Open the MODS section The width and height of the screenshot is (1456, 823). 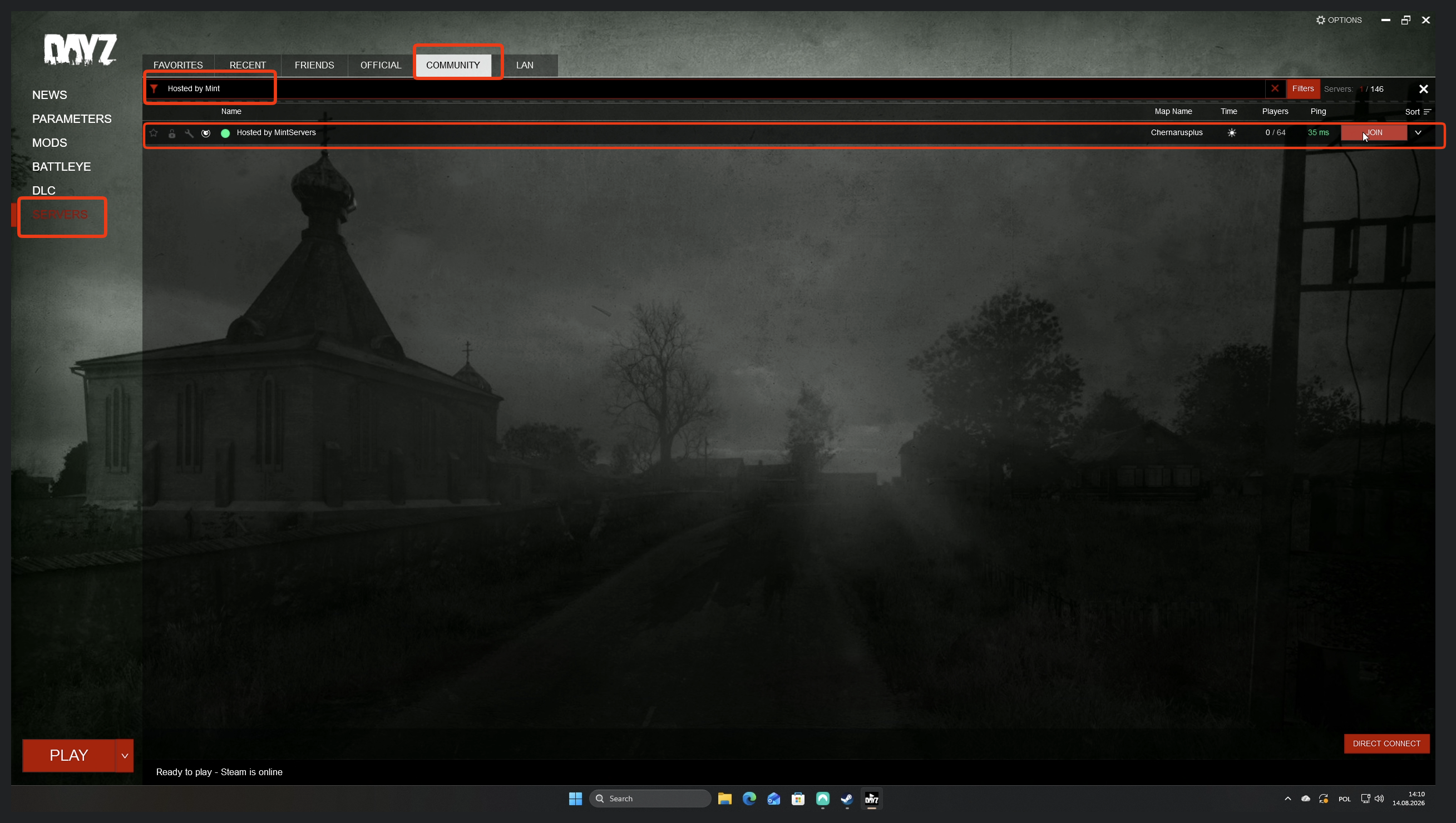pos(50,143)
